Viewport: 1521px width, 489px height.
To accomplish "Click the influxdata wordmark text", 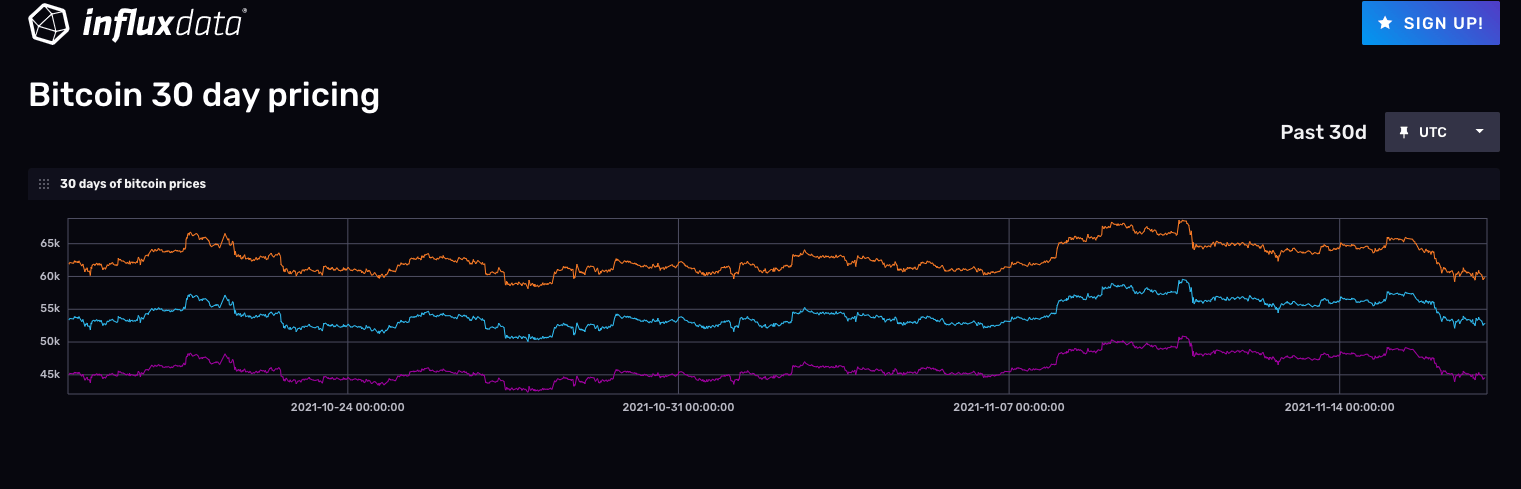I will [x=164, y=23].
